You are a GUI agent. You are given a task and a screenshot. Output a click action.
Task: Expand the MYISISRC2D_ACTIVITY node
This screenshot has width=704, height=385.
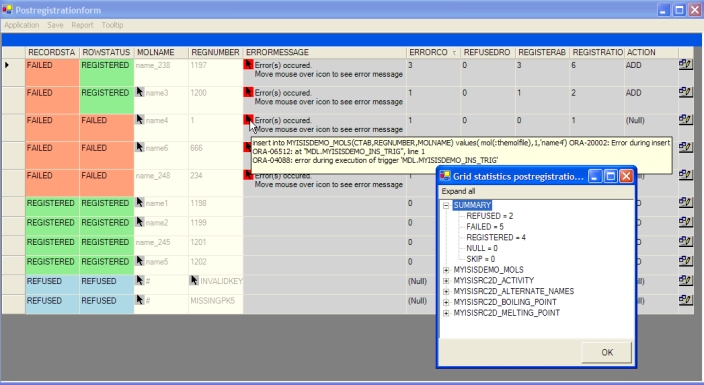[x=446, y=281]
